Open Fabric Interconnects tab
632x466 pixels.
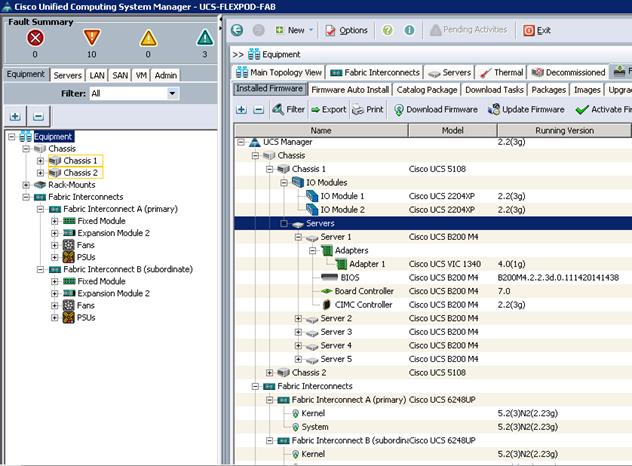375,73
